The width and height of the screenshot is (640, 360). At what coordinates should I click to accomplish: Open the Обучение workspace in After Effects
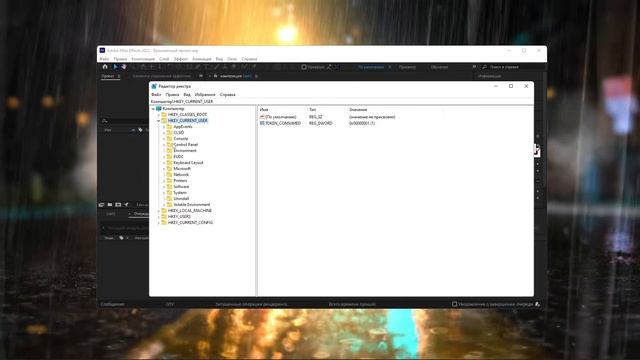tap(439, 67)
